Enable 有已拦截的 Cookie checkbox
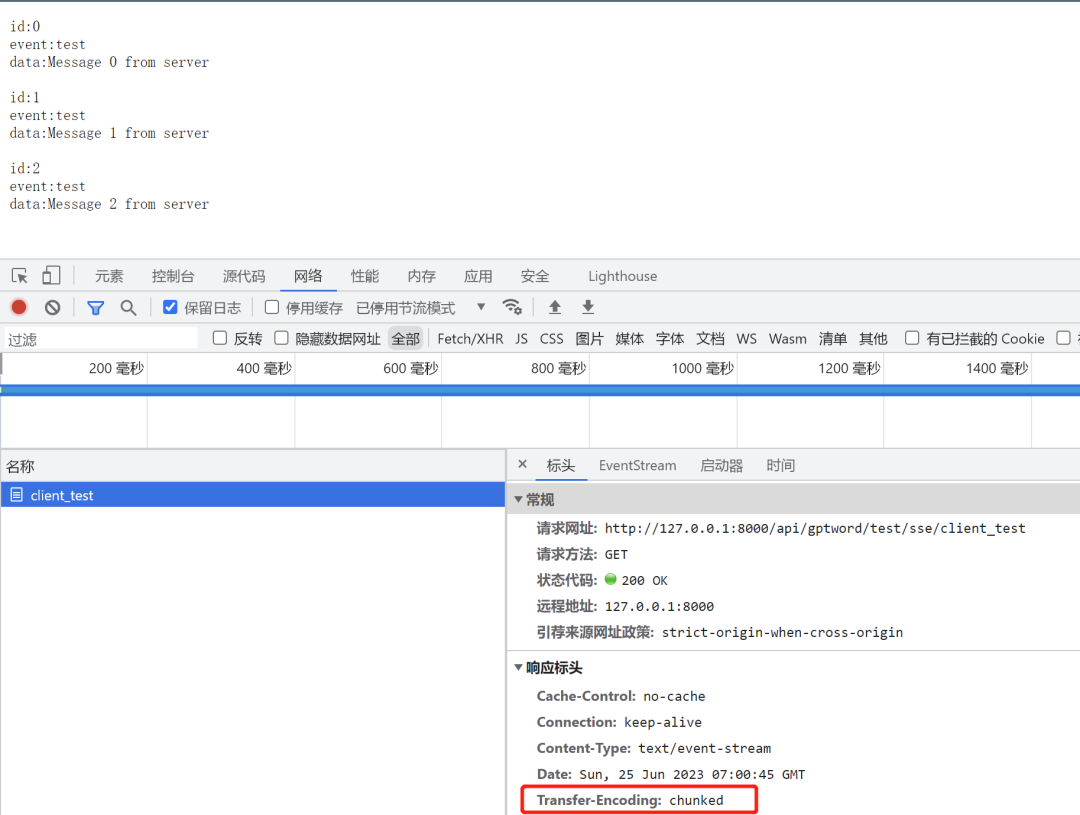 [x=912, y=338]
